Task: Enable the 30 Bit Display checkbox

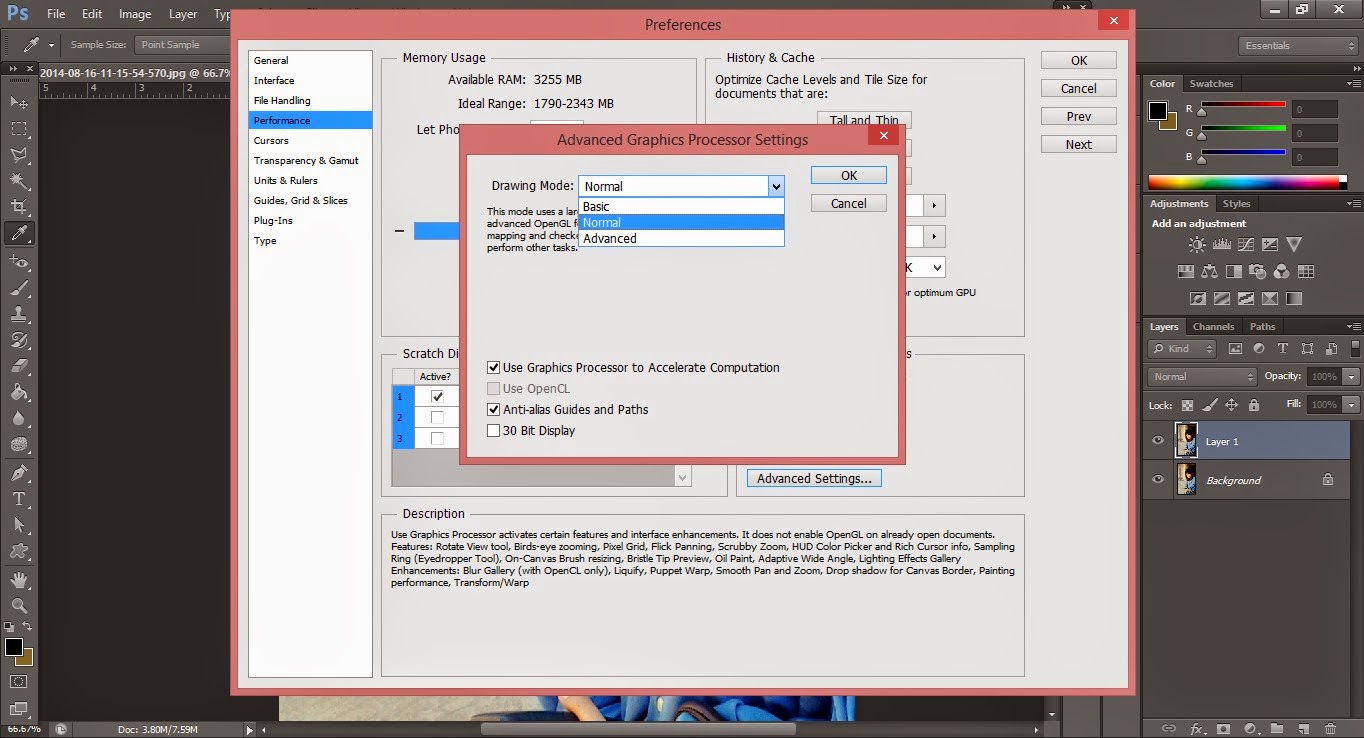Action: (493, 431)
